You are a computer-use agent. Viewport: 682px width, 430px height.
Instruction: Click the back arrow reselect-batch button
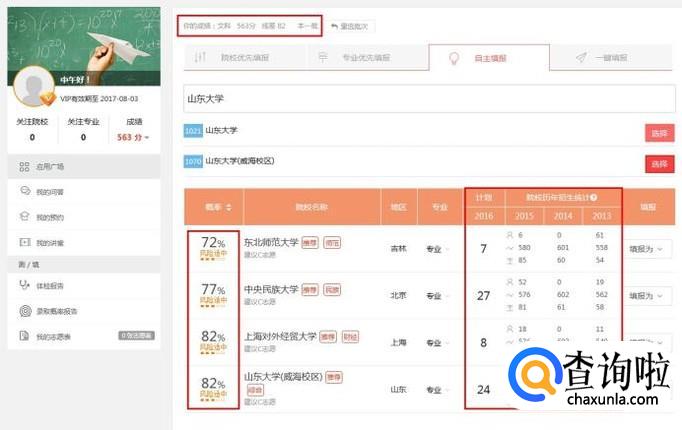[349, 27]
